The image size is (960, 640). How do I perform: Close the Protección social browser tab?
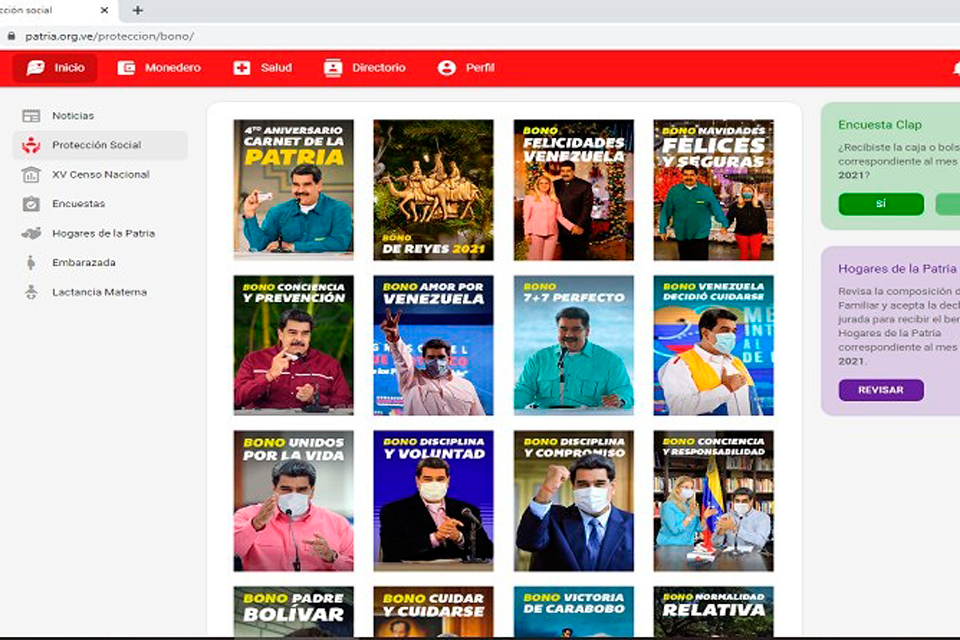point(104,10)
